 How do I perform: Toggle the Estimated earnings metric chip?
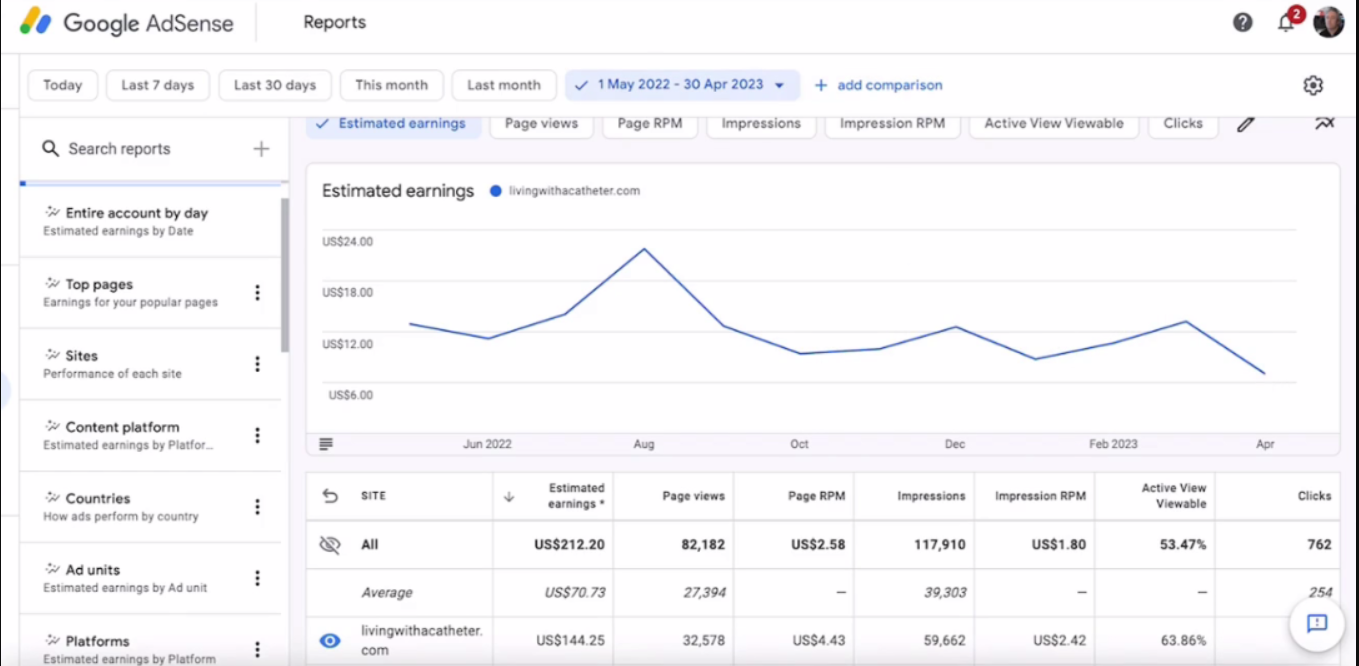click(393, 124)
